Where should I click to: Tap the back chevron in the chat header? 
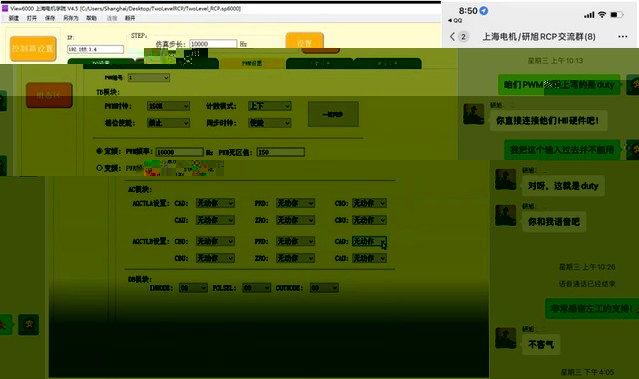tap(452, 37)
